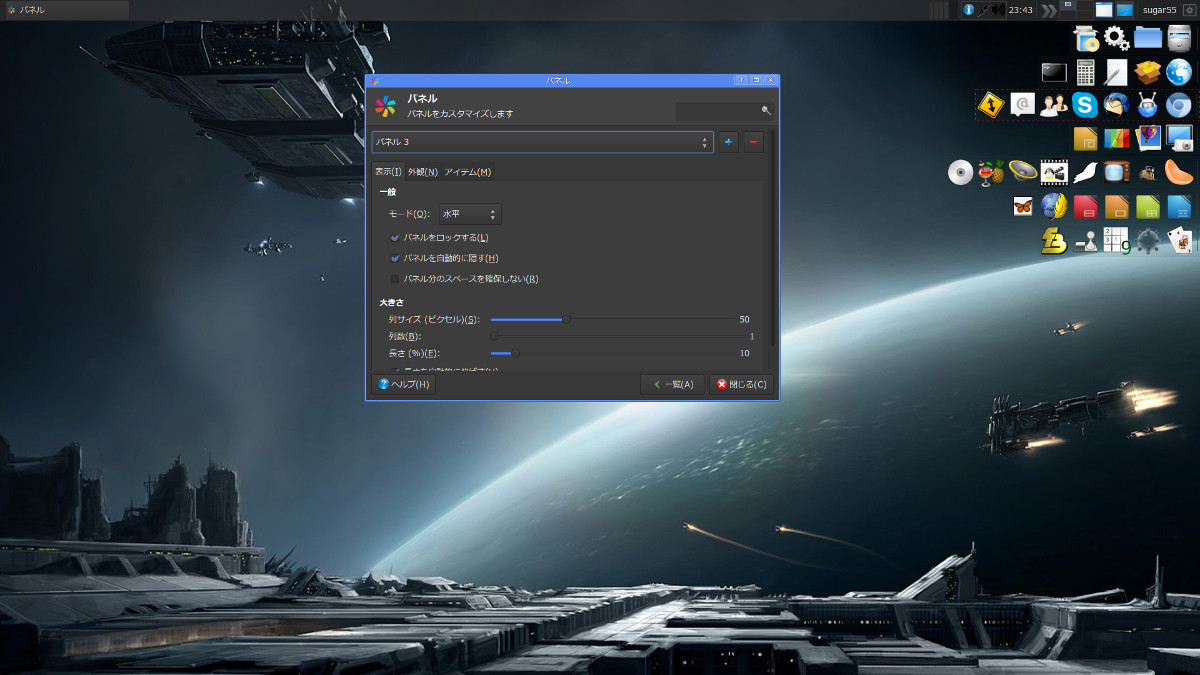Launch LibreOffice Writer blue icon

tap(1179, 206)
